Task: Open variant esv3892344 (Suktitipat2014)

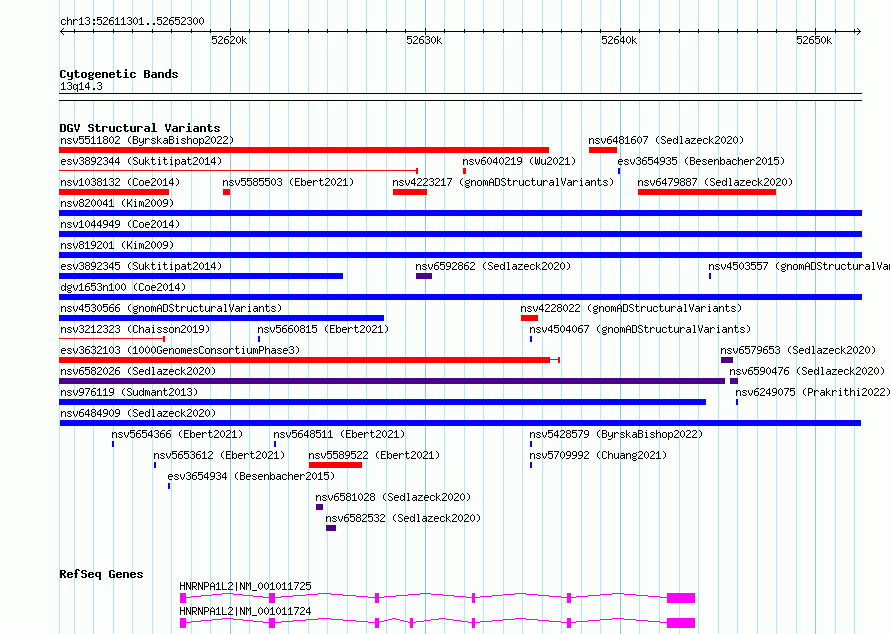Action: click(x=141, y=161)
